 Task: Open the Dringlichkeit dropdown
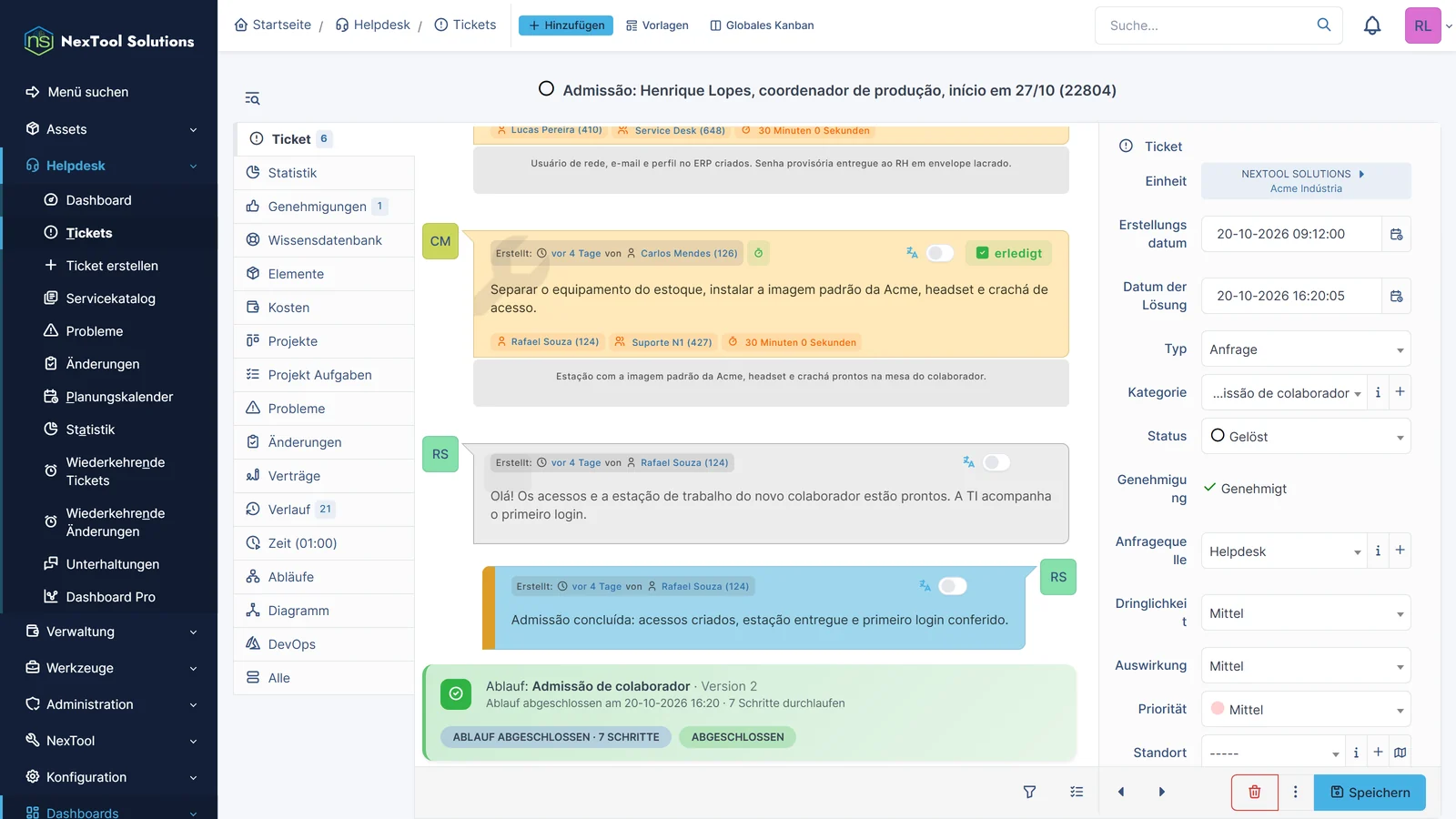point(1306,613)
